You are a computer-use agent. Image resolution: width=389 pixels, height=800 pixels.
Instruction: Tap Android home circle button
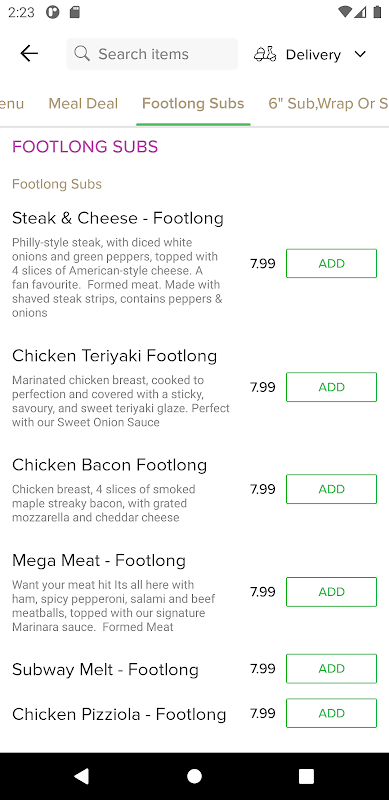pos(194,776)
